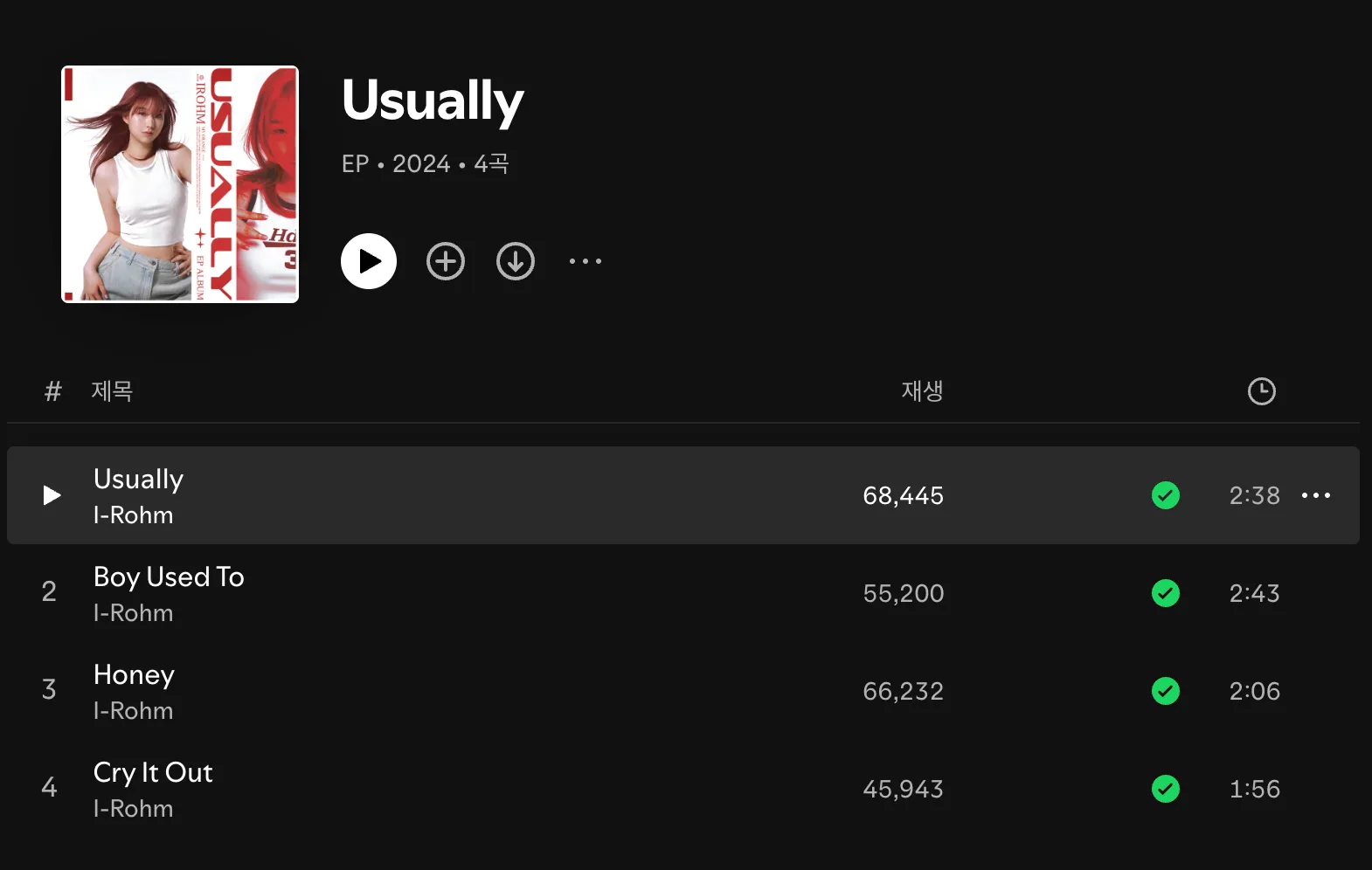This screenshot has width=1372, height=870.
Task: Add the EP to library with plus icon
Action: [446, 261]
